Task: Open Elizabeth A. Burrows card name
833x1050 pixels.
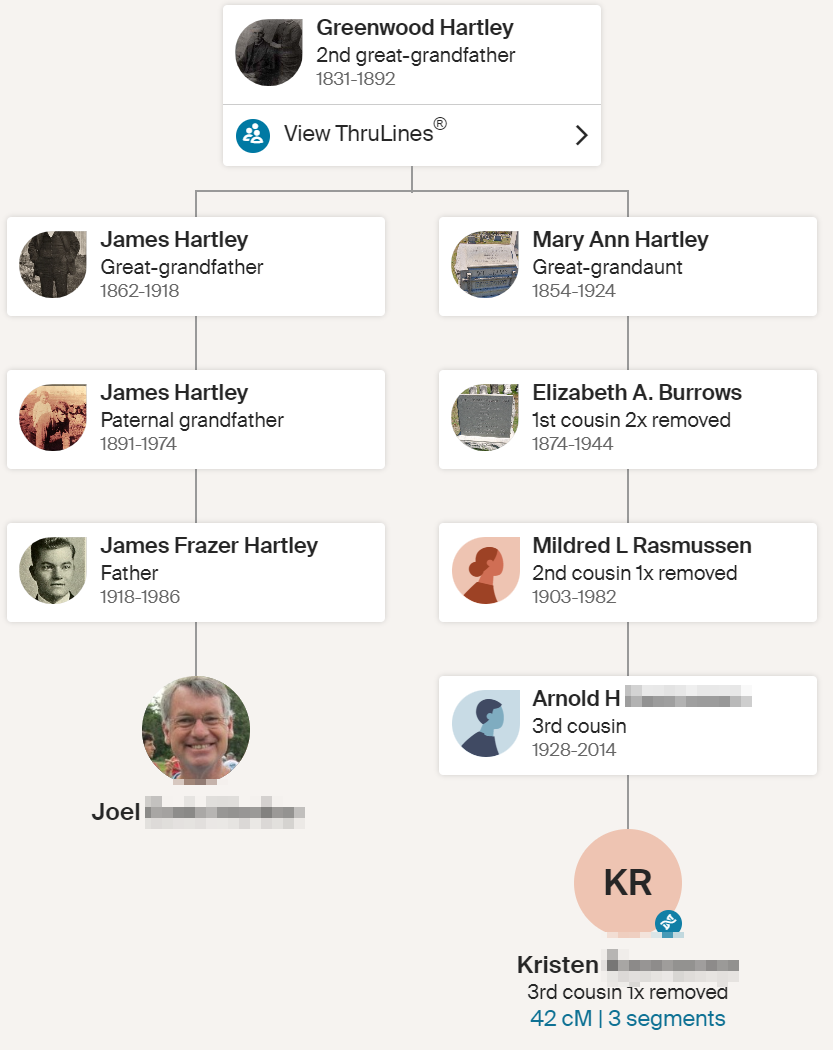Action: tap(636, 393)
